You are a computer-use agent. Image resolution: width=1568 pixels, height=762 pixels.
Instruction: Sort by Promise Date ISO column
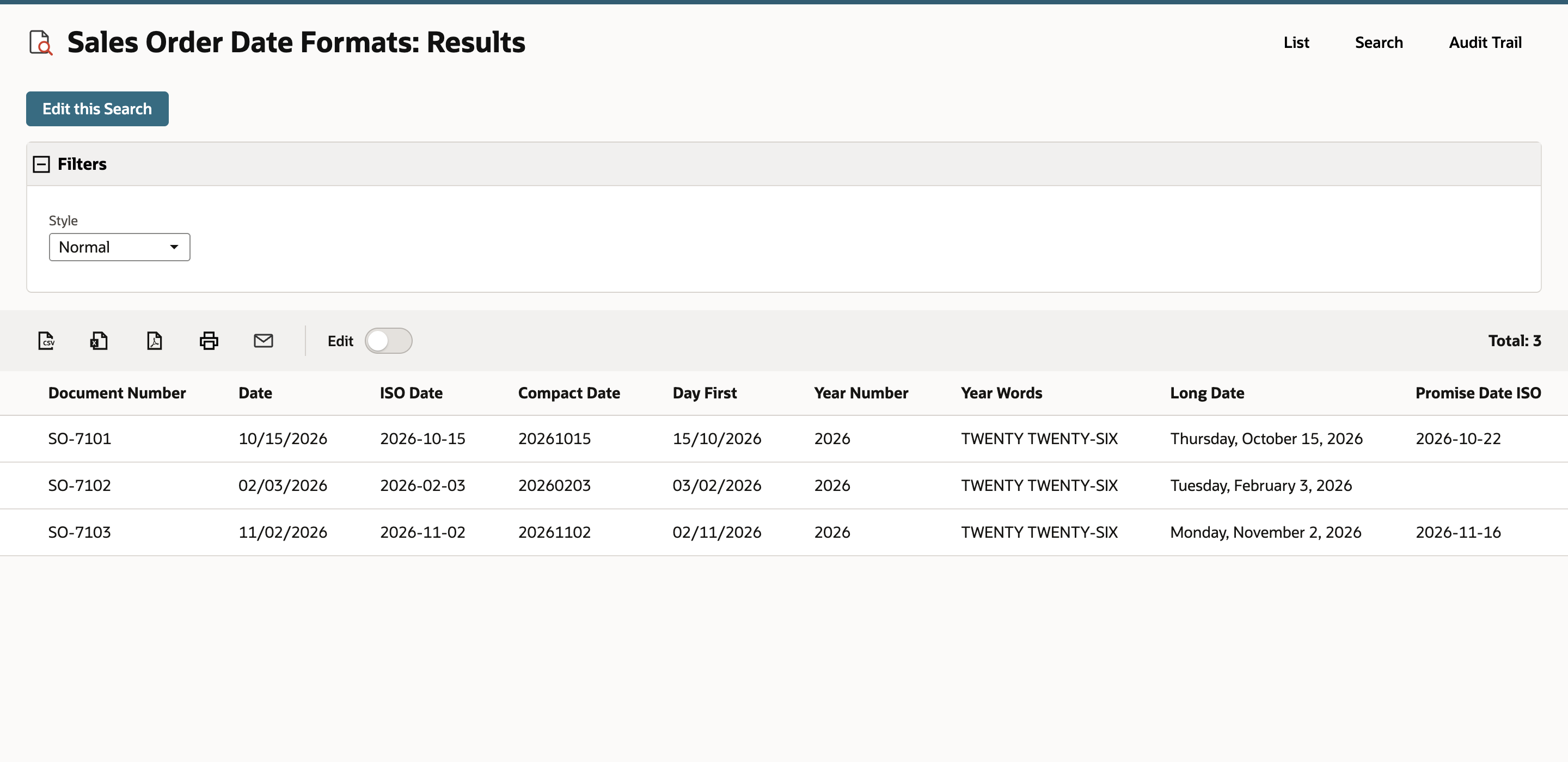point(1479,393)
